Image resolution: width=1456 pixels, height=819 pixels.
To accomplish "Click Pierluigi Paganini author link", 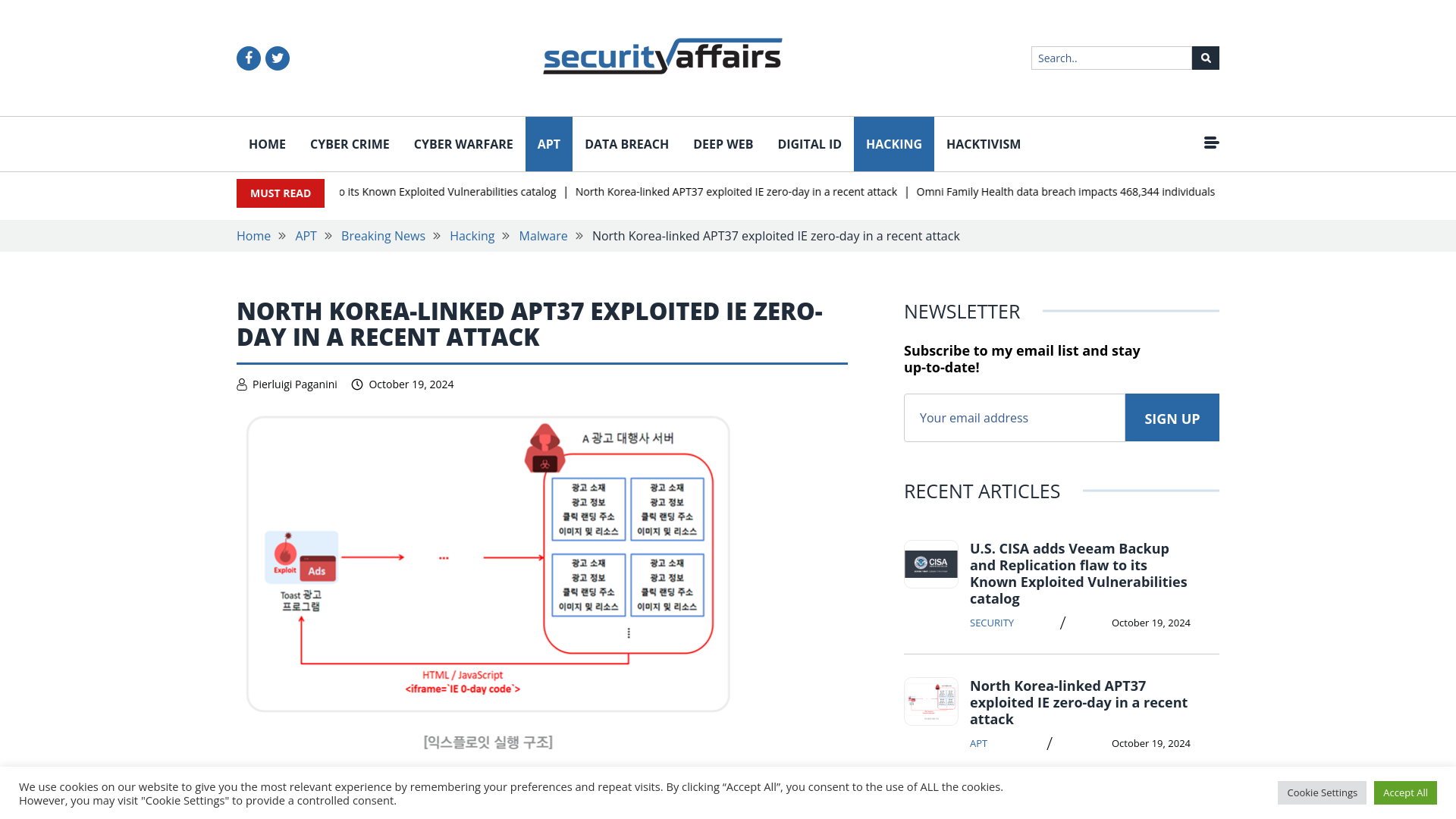I will tap(294, 384).
